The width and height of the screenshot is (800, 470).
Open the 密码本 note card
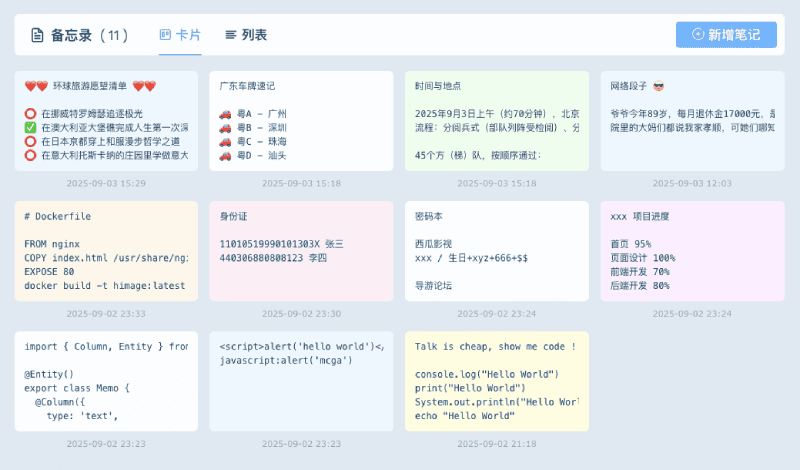pos(496,250)
